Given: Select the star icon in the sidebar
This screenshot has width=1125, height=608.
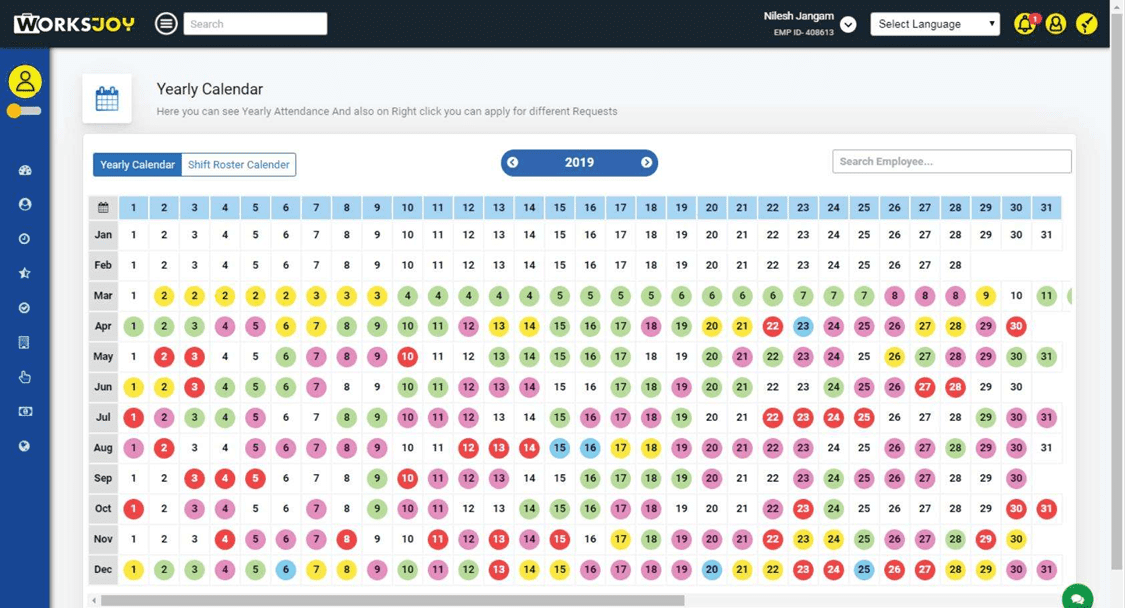Looking at the screenshot, I should (x=25, y=273).
